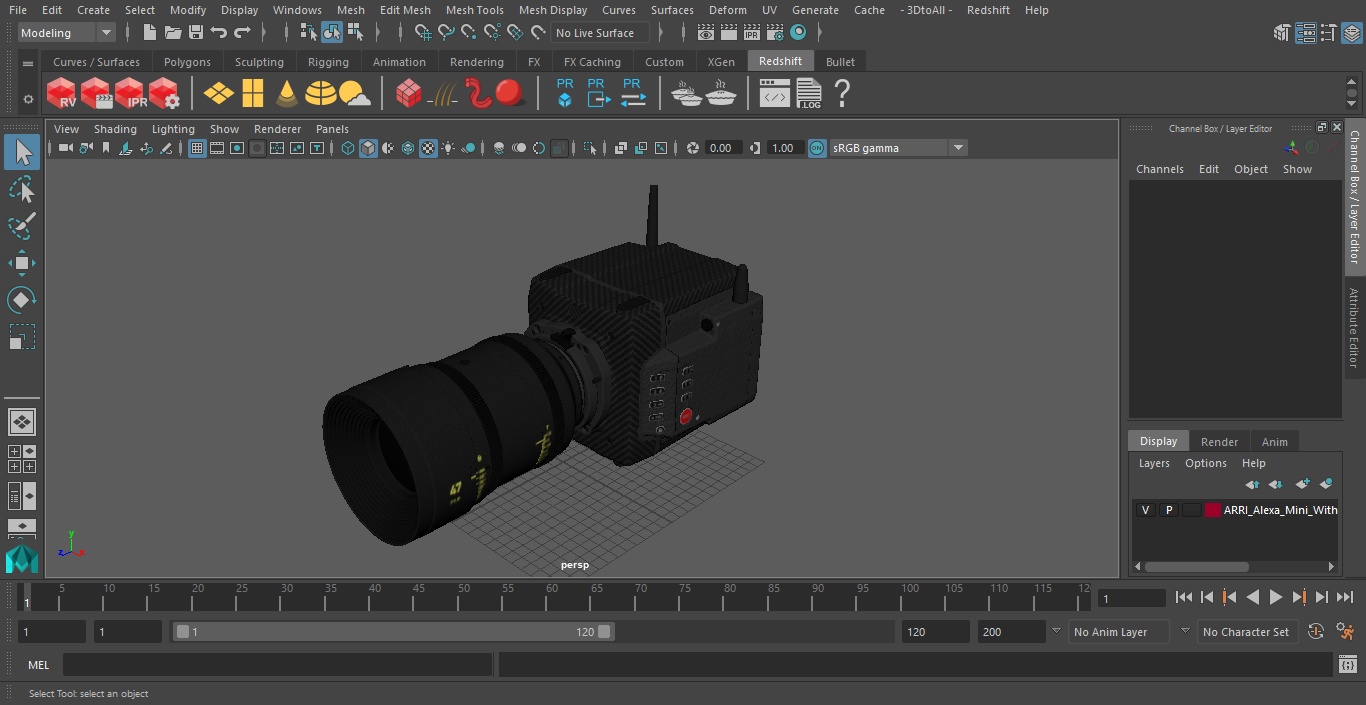Viewport: 1366px width, 705px height.
Task: Click Channels in Channel Box
Action: tap(1159, 169)
